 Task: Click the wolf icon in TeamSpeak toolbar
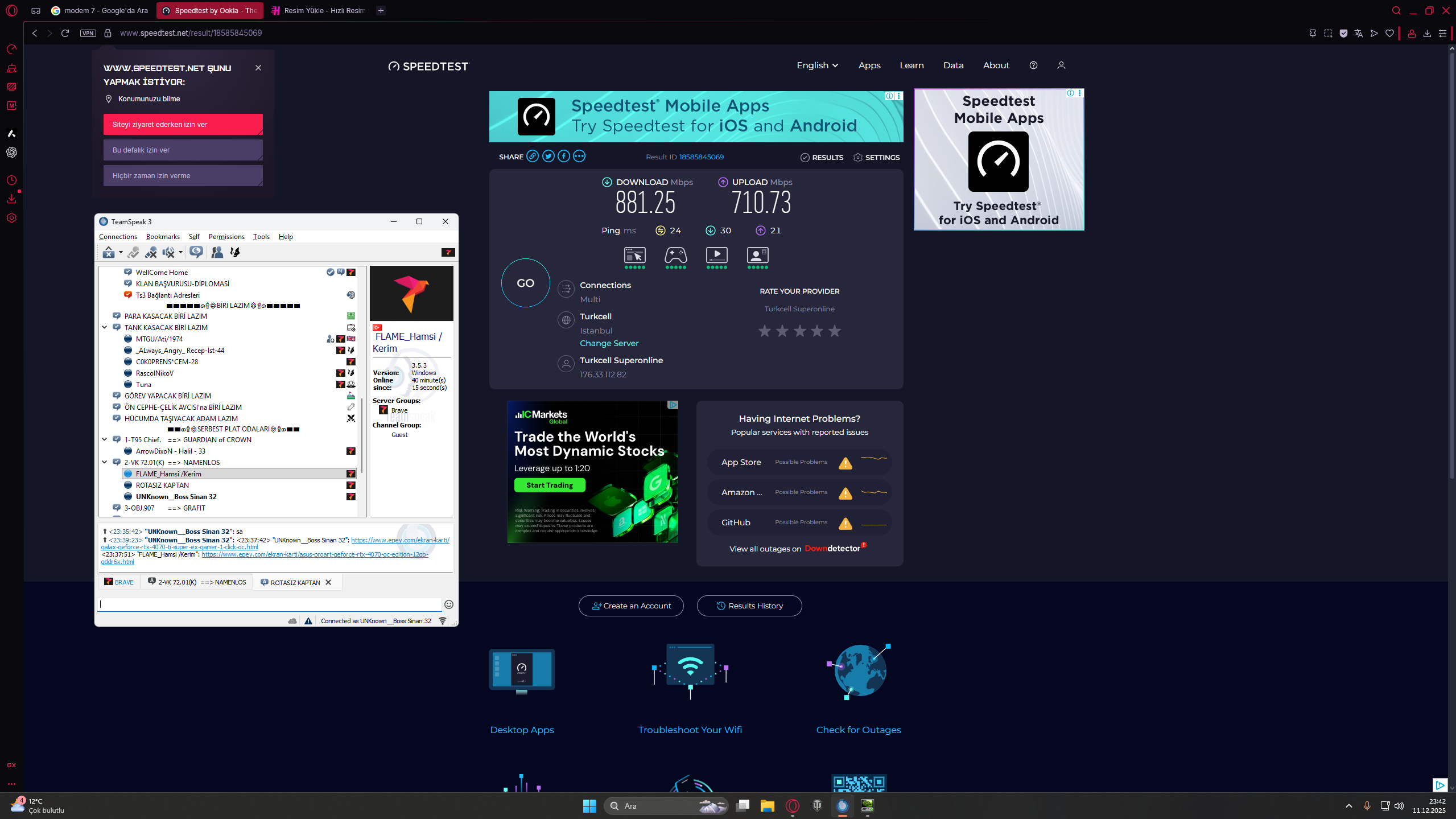pyautogui.click(x=235, y=252)
